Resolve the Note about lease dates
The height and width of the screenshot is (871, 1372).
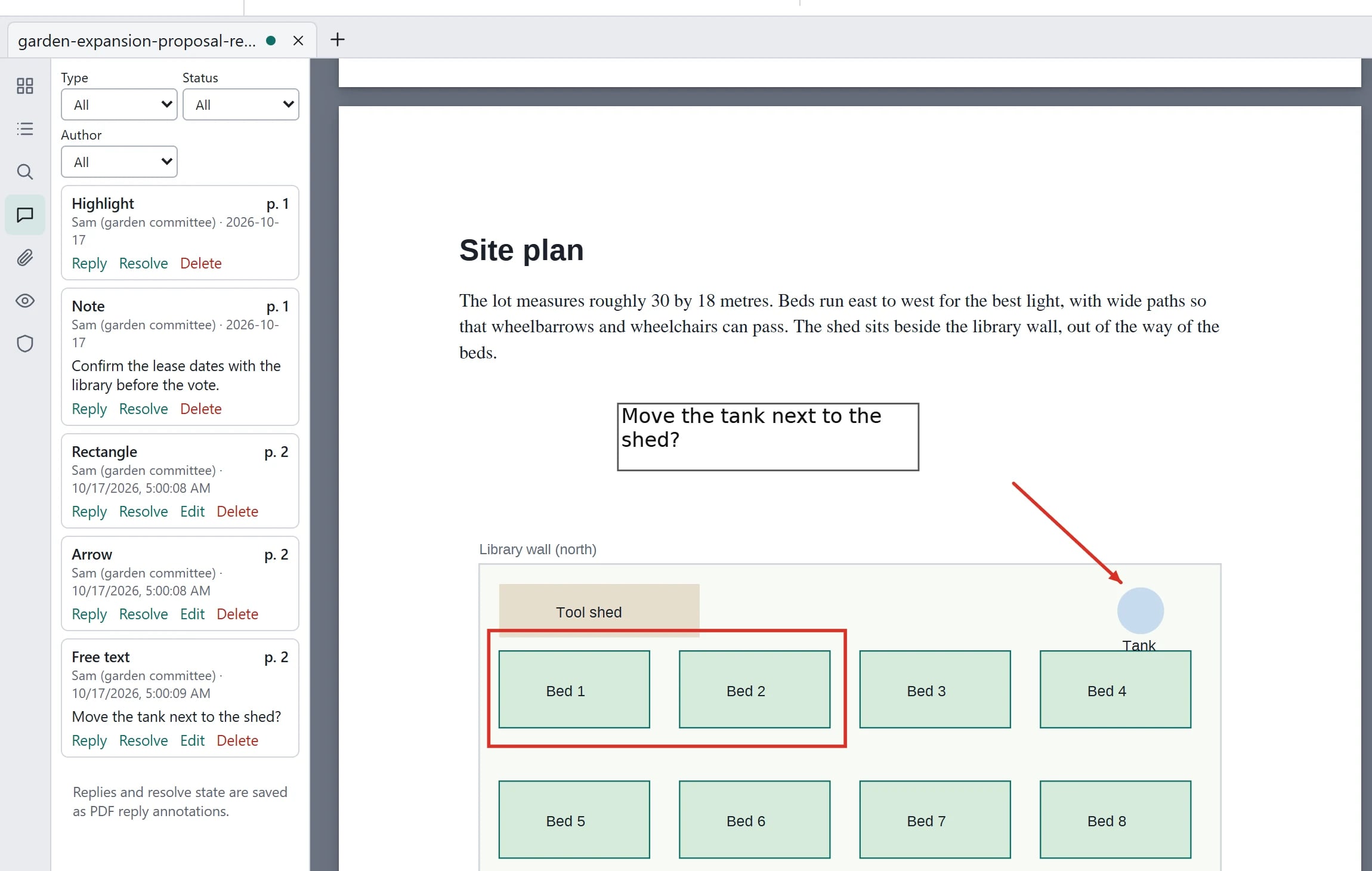click(x=144, y=409)
